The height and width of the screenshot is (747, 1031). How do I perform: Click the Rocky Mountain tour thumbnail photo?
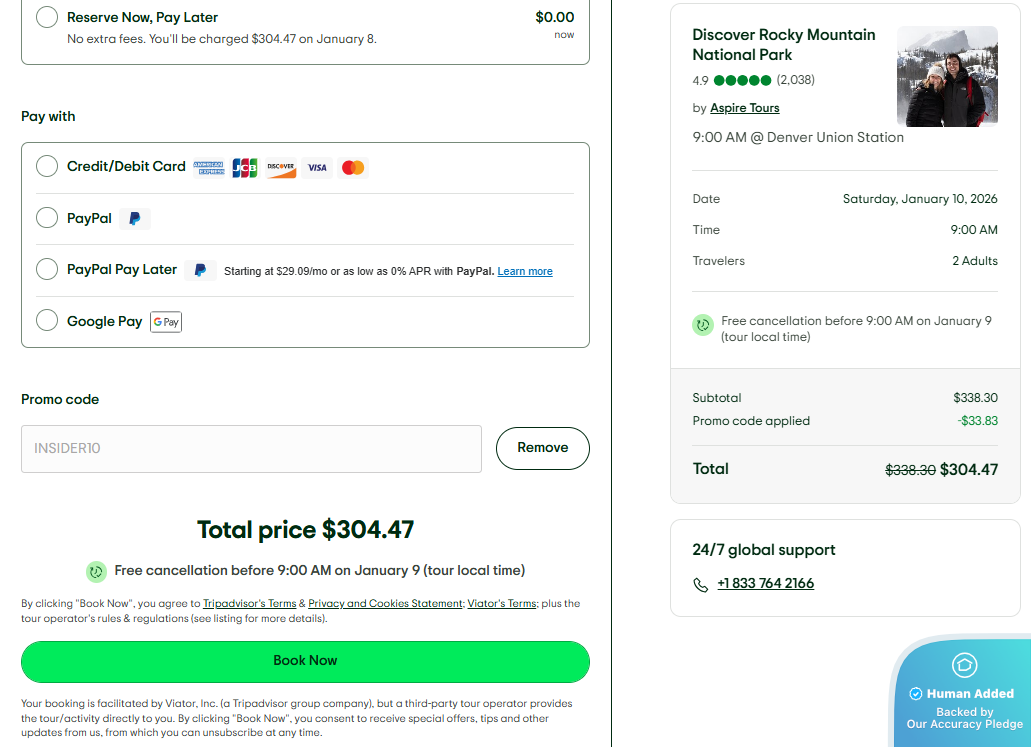click(947, 77)
